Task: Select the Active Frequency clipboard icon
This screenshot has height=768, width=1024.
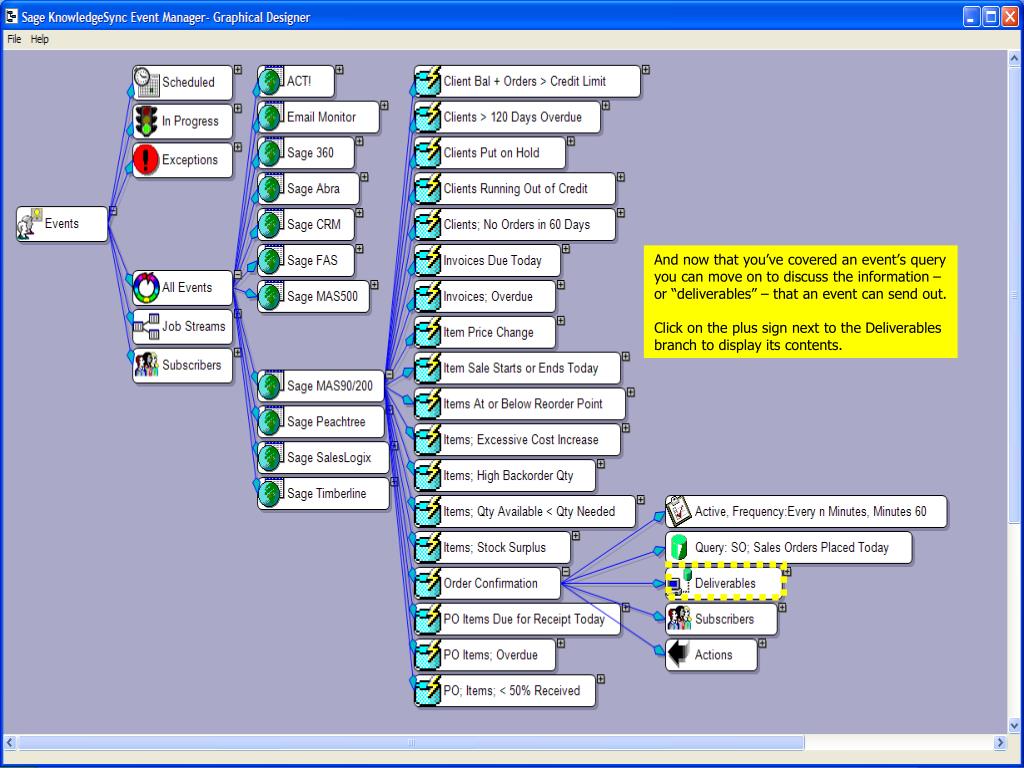Action: 679,511
